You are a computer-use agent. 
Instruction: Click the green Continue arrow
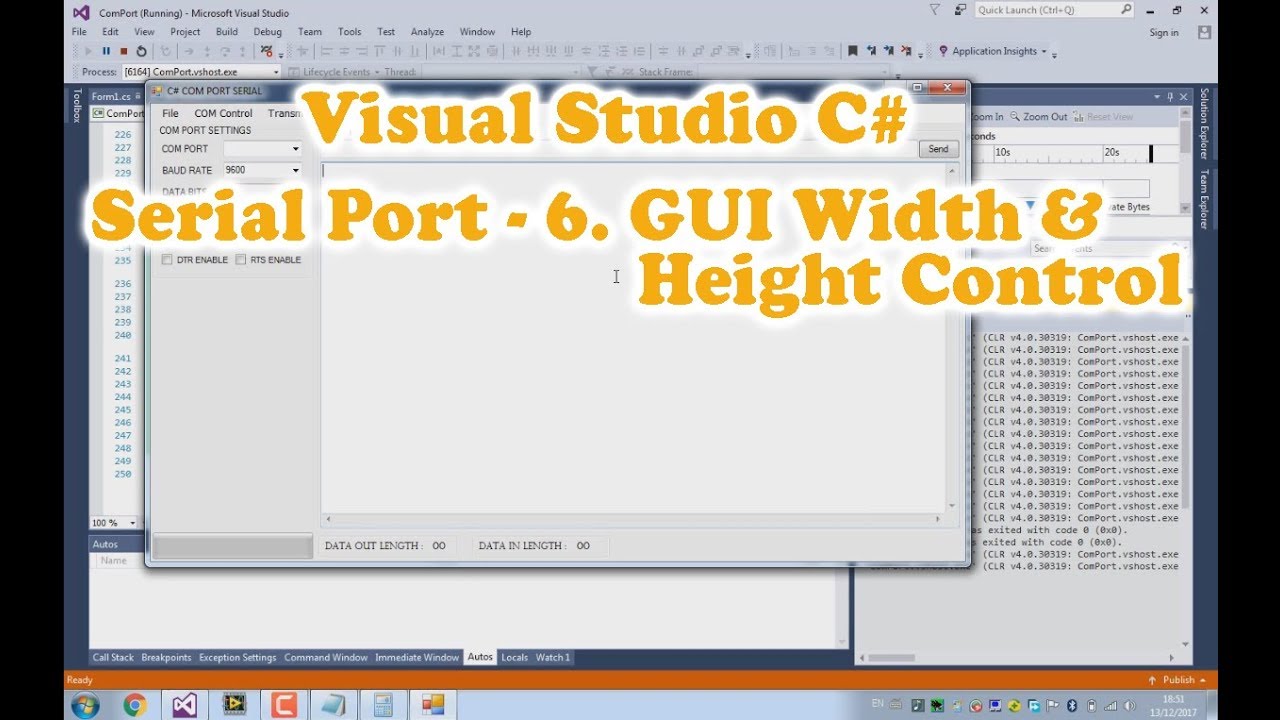pyautogui.click(x=88, y=51)
